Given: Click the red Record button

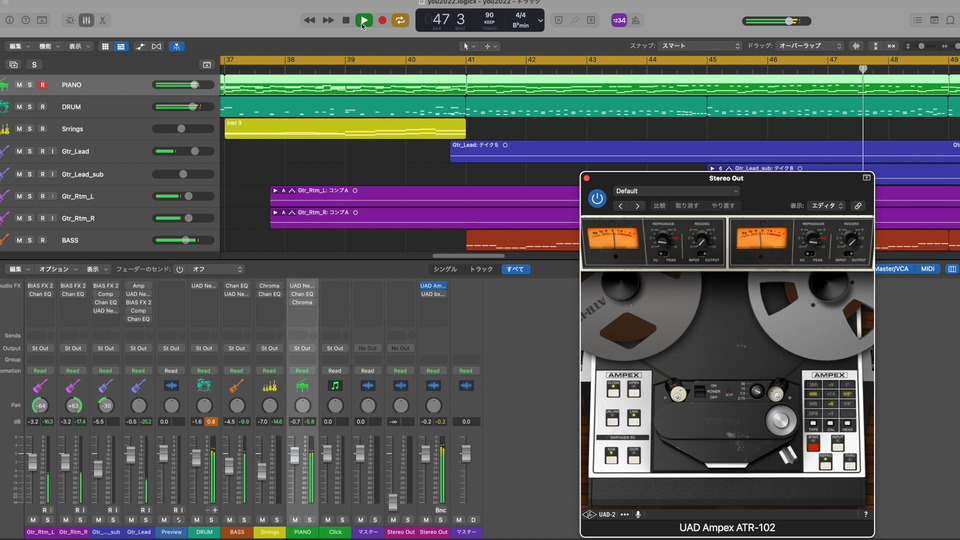Looking at the screenshot, I should pos(382,20).
